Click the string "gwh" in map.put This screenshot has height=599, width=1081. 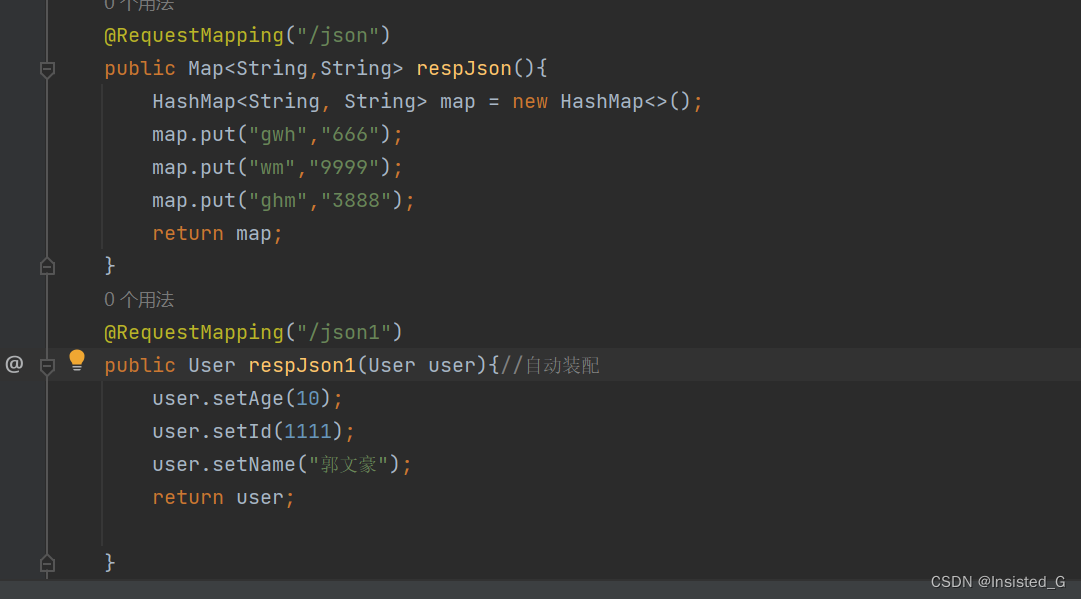277,134
